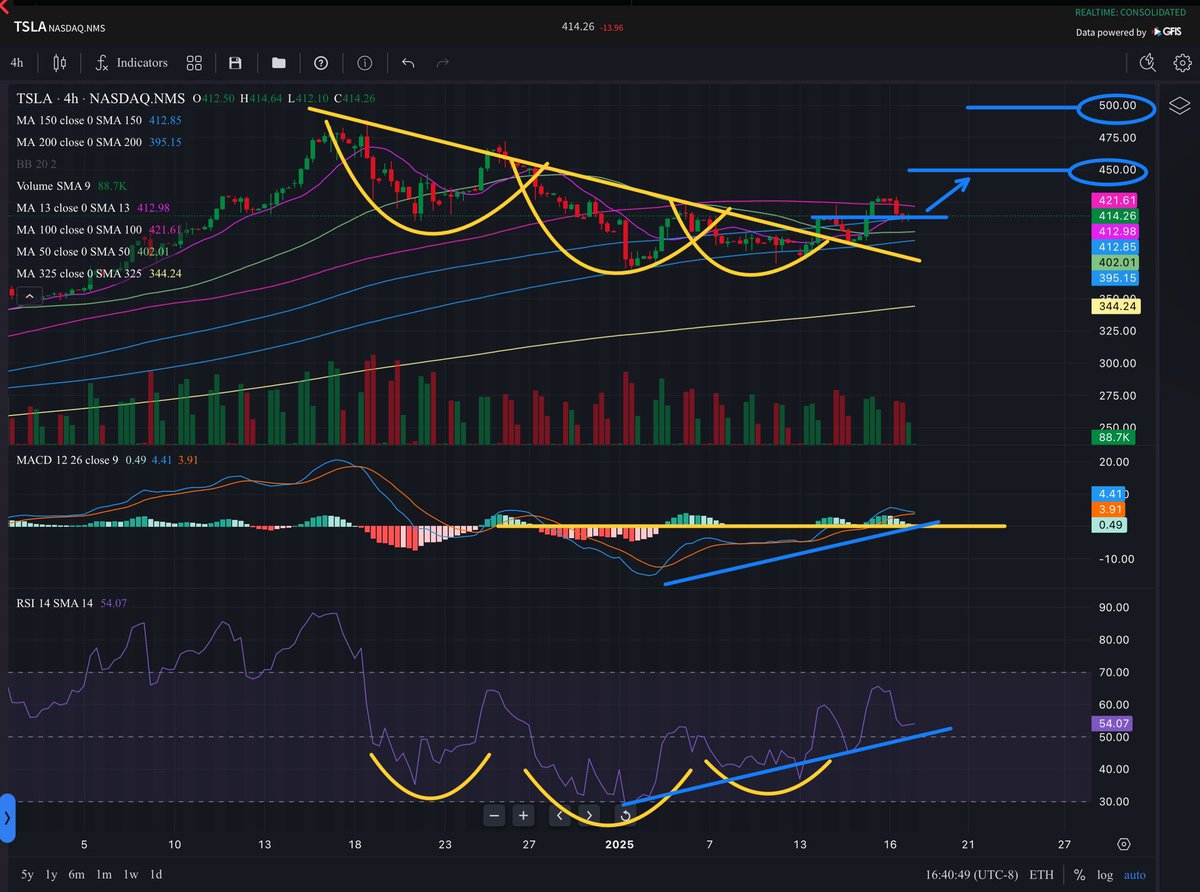Click the TSLA · 4h · NASDAQ.NMS chart title
This screenshot has height=892, width=1200.
[102, 98]
